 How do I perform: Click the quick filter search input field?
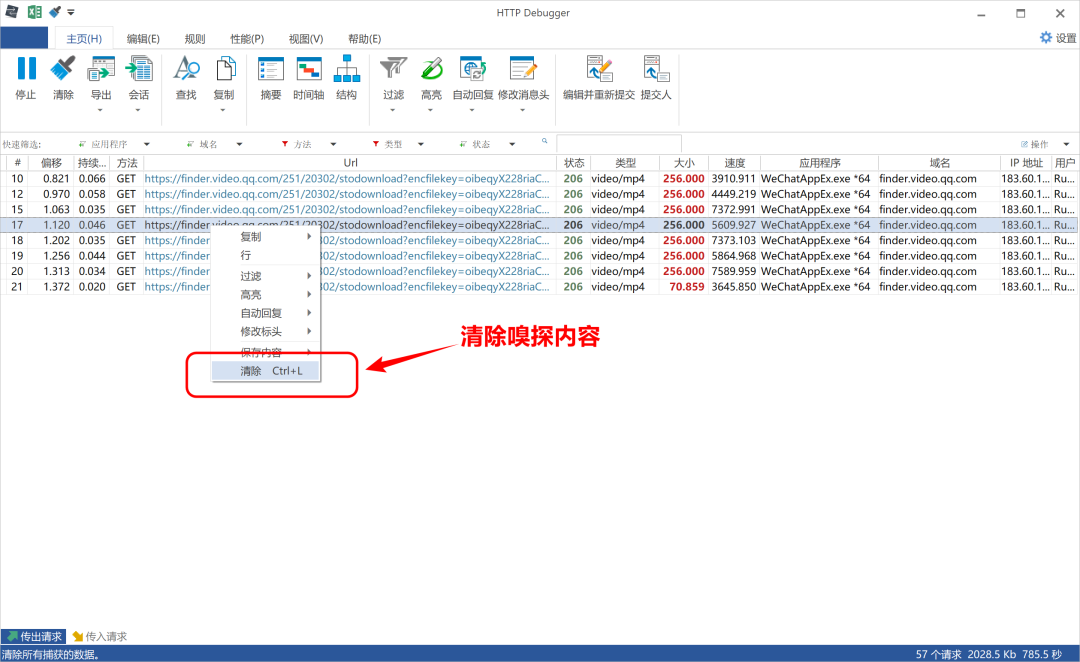(x=619, y=144)
